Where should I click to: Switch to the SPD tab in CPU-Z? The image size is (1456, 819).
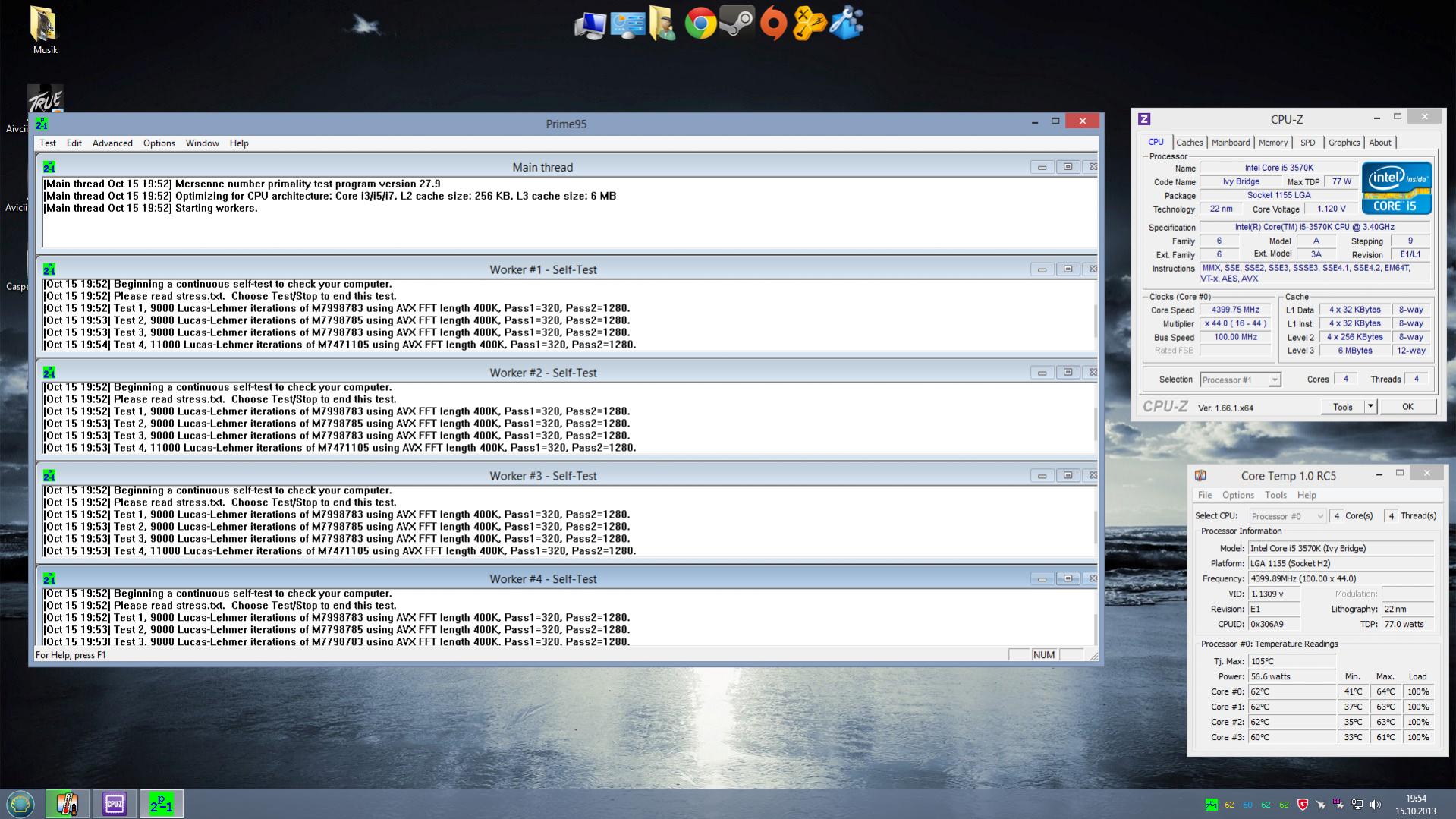point(1308,143)
